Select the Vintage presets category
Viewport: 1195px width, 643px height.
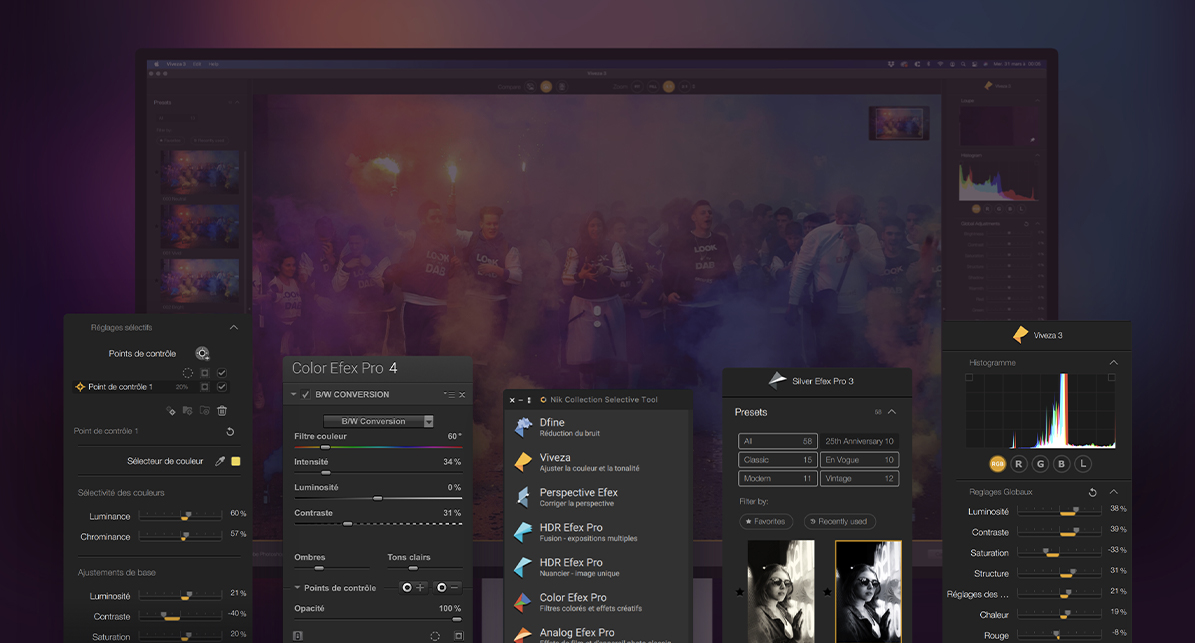tap(858, 479)
